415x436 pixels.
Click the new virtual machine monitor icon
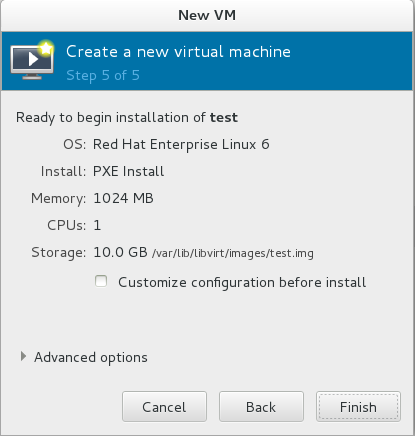pyautogui.click(x=32, y=60)
